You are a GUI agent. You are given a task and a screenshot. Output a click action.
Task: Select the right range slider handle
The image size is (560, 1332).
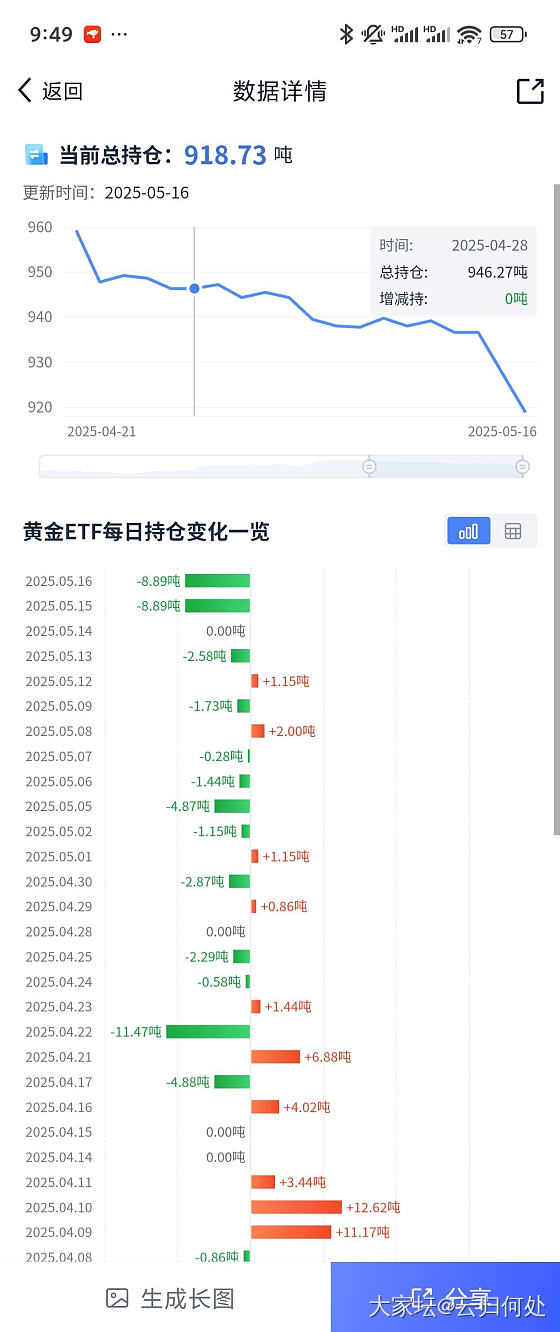point(522,467)
